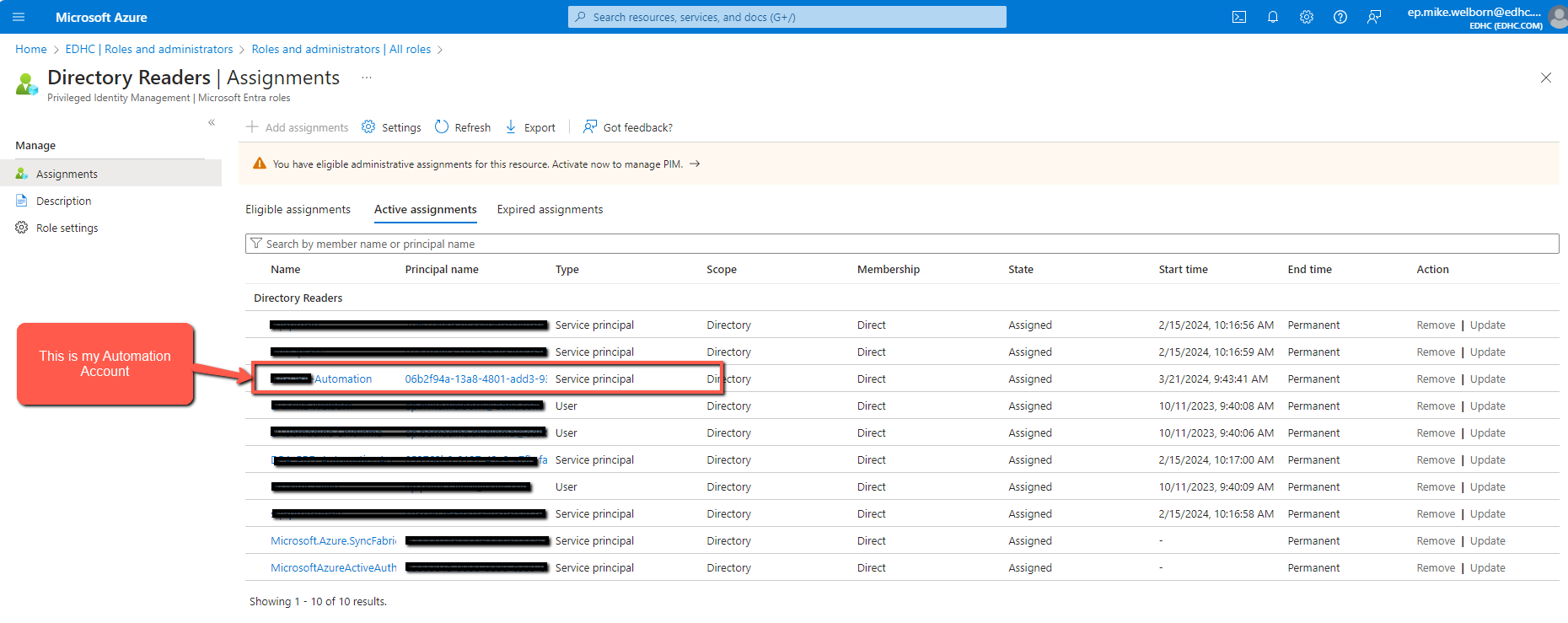
Task: Click the Scope column header
Action: pyautogui.click(x=722, y=270)
